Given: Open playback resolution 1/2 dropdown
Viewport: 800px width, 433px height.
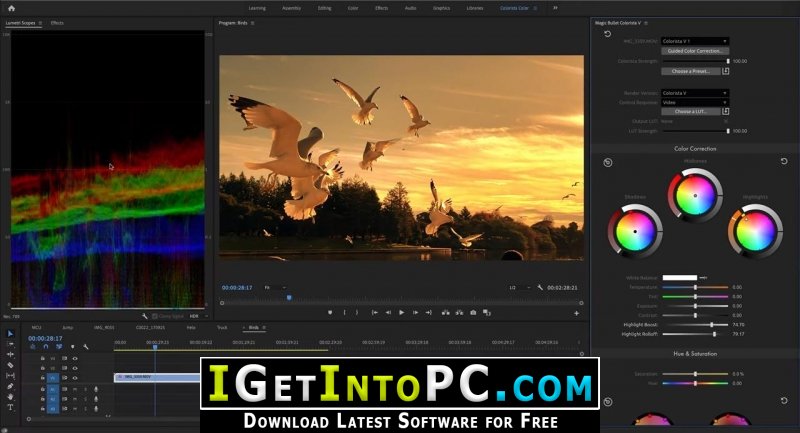Looking at the screenshot, I should pos(519,288).
